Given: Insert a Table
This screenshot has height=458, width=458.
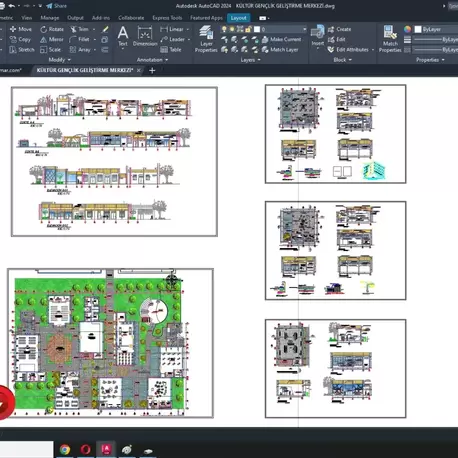Looking at the screenshot, I should click(171, 50).
